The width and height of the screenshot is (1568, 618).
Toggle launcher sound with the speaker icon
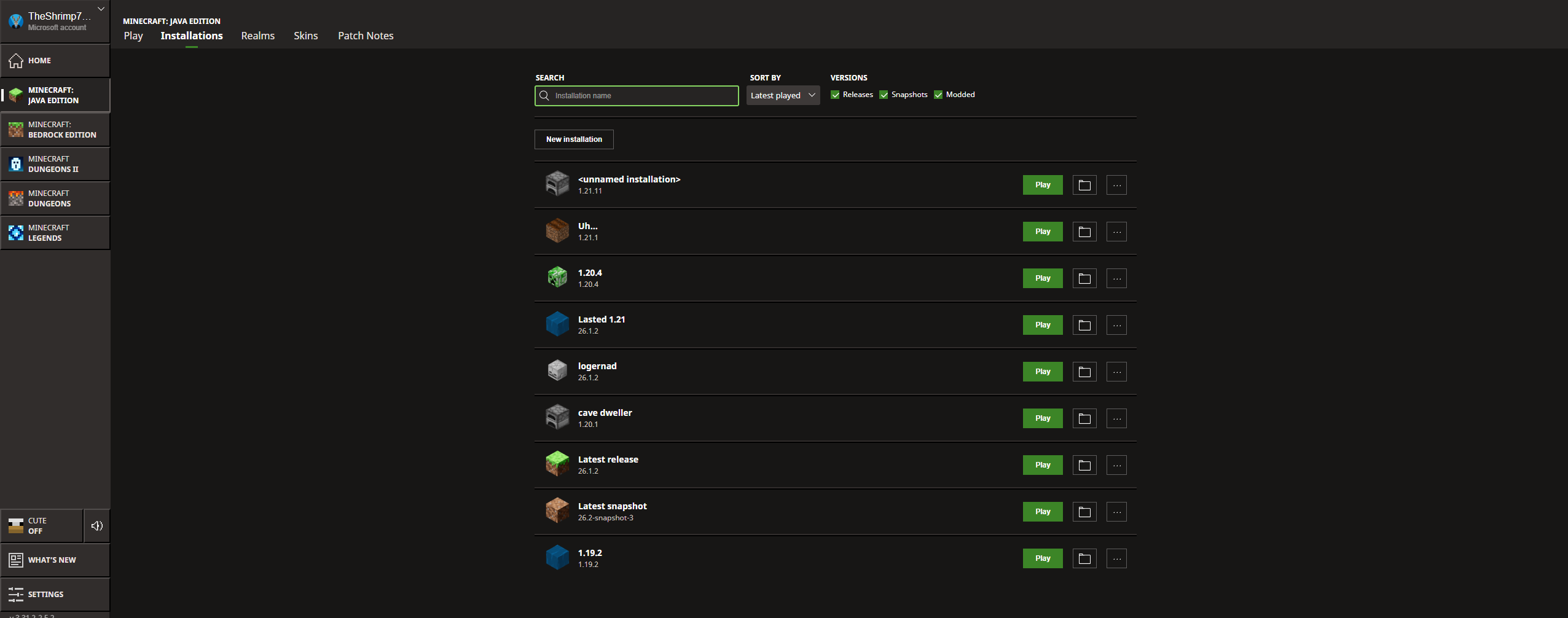(x=96, y=526)
